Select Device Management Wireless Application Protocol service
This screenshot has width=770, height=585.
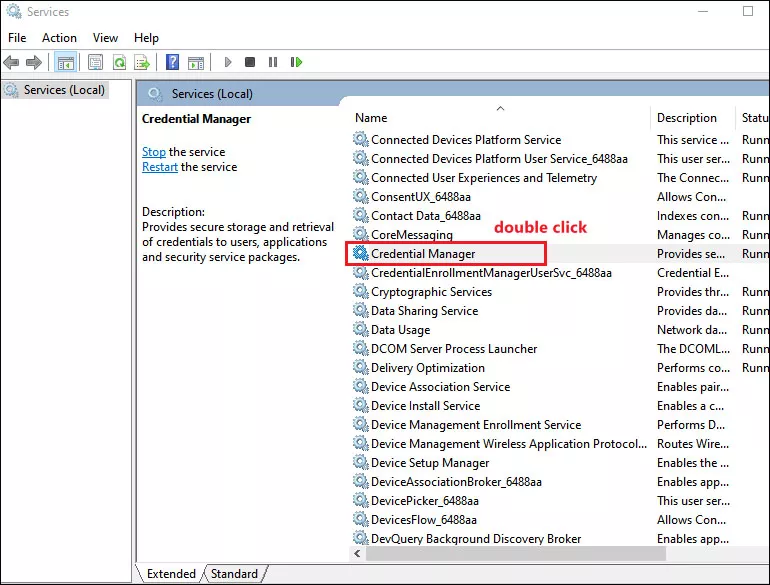pyautogui.click(x=509, y=444)
